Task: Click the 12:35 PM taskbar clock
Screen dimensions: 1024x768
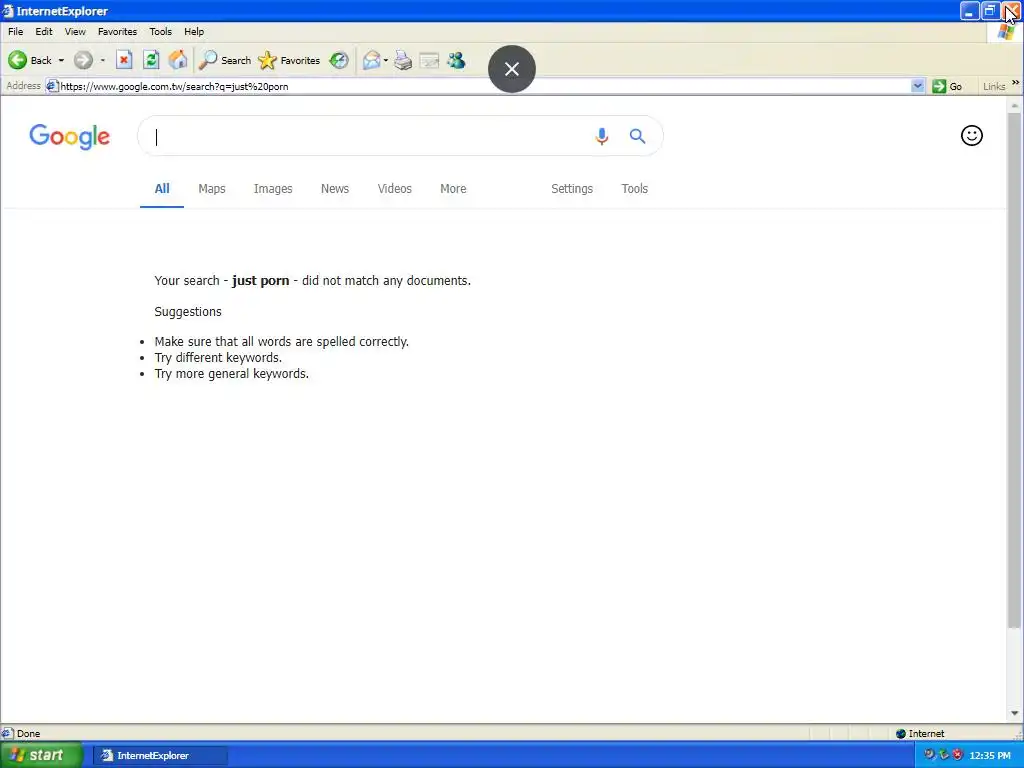Action: (990, 756)
